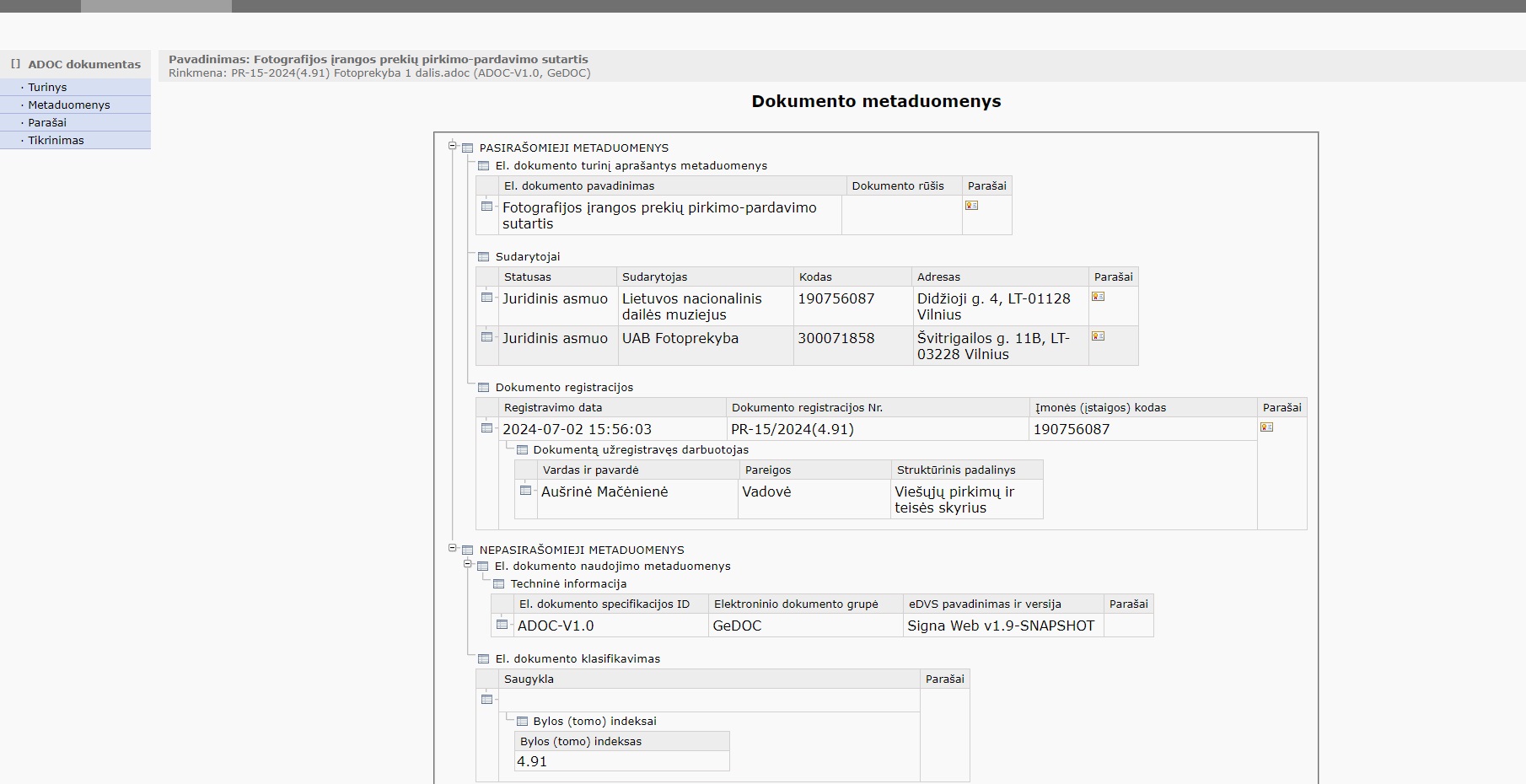
Task: Click signature icon for Lietuvos nacionalinis dailės muziejus
Action: [x=1098, y=297]
